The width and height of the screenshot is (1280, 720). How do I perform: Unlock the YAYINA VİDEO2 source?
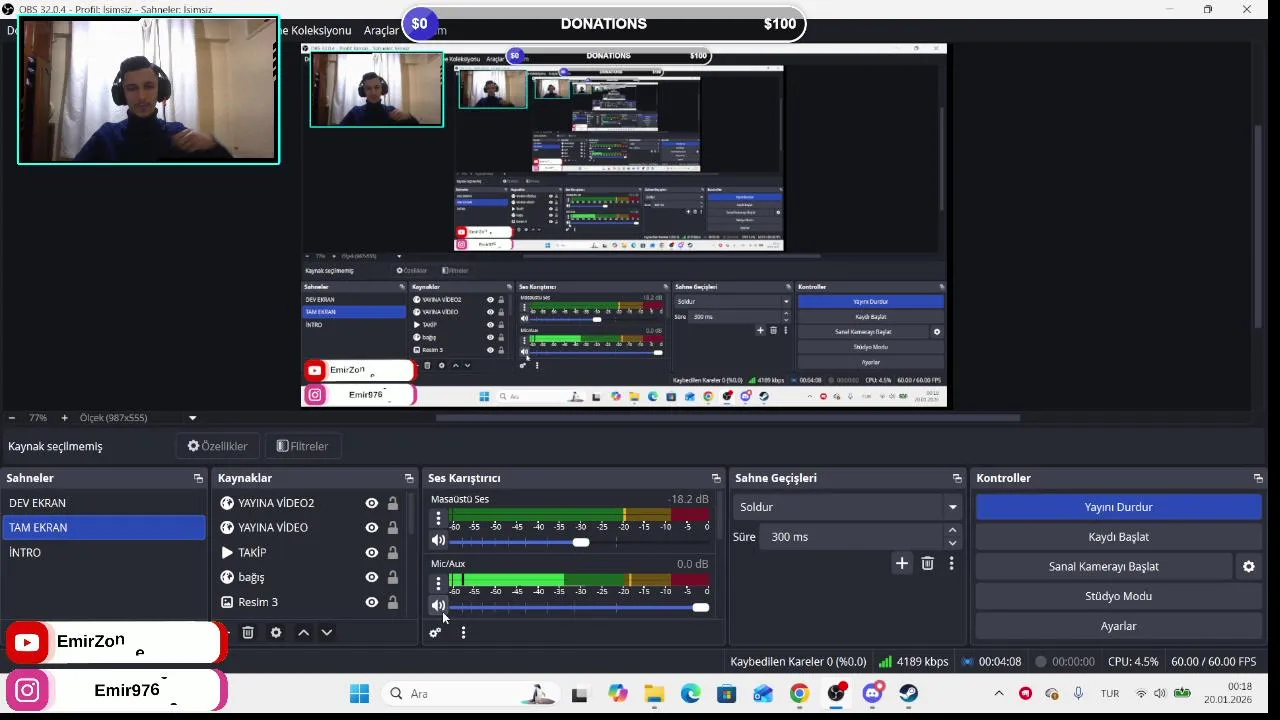coord(393,503)
